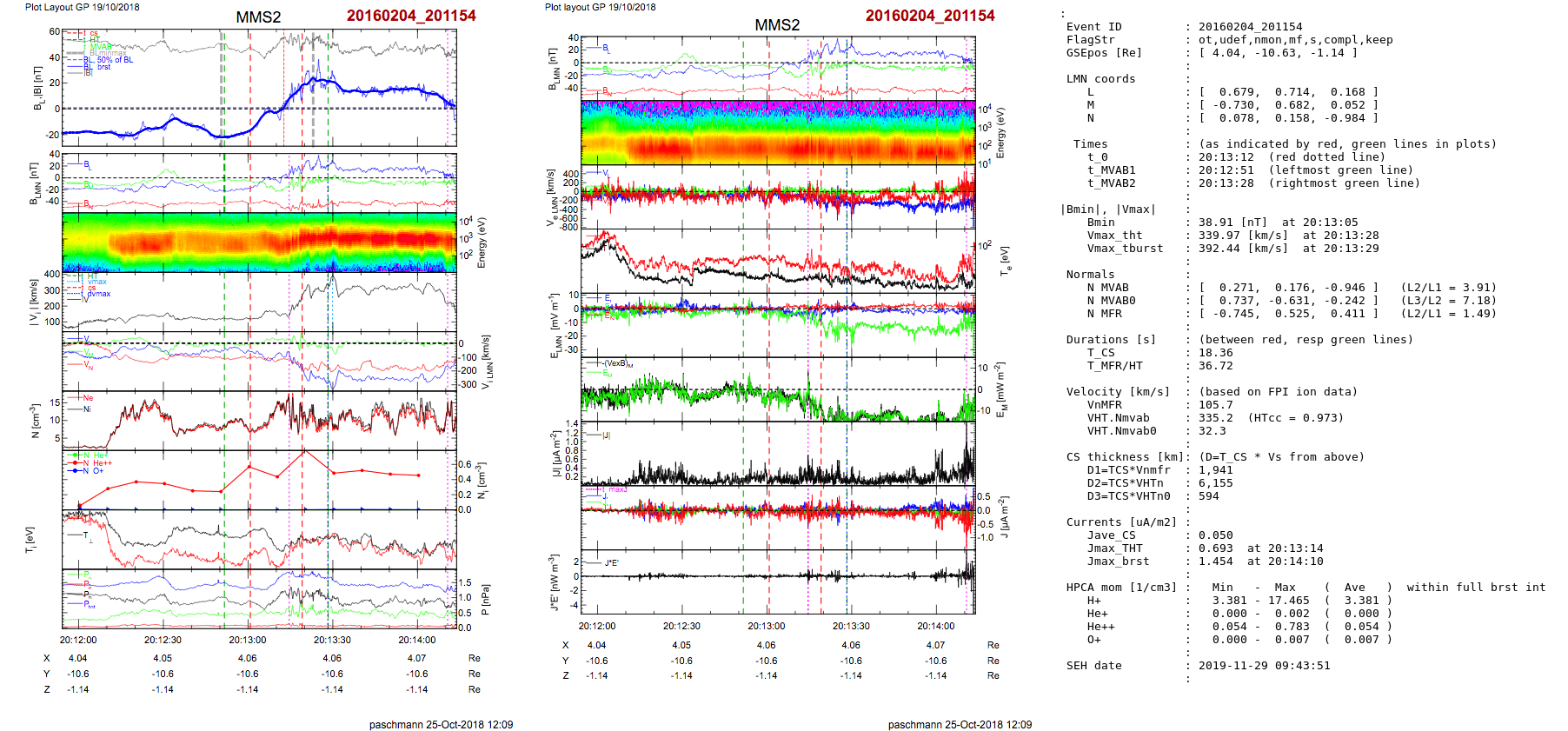Click 20:12:00 tick label under right plot

[597, 626]
